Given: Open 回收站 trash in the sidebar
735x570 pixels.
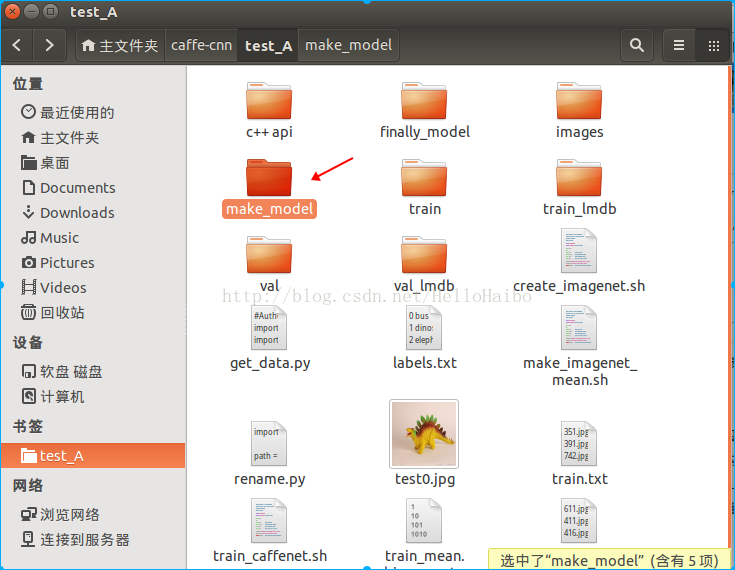Looking at the screenshot, I should click(94, 312).
